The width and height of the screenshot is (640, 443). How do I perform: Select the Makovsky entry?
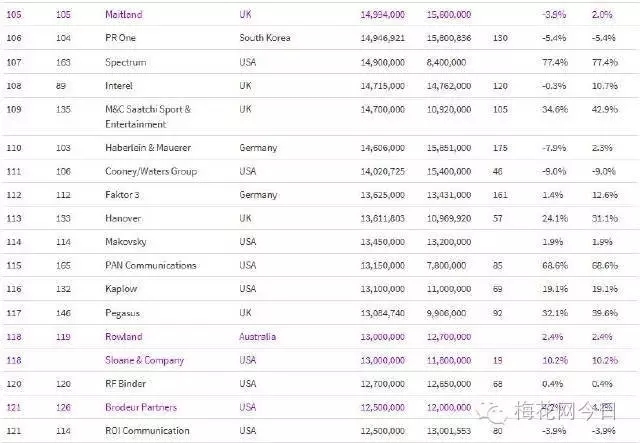pos(126,242)
